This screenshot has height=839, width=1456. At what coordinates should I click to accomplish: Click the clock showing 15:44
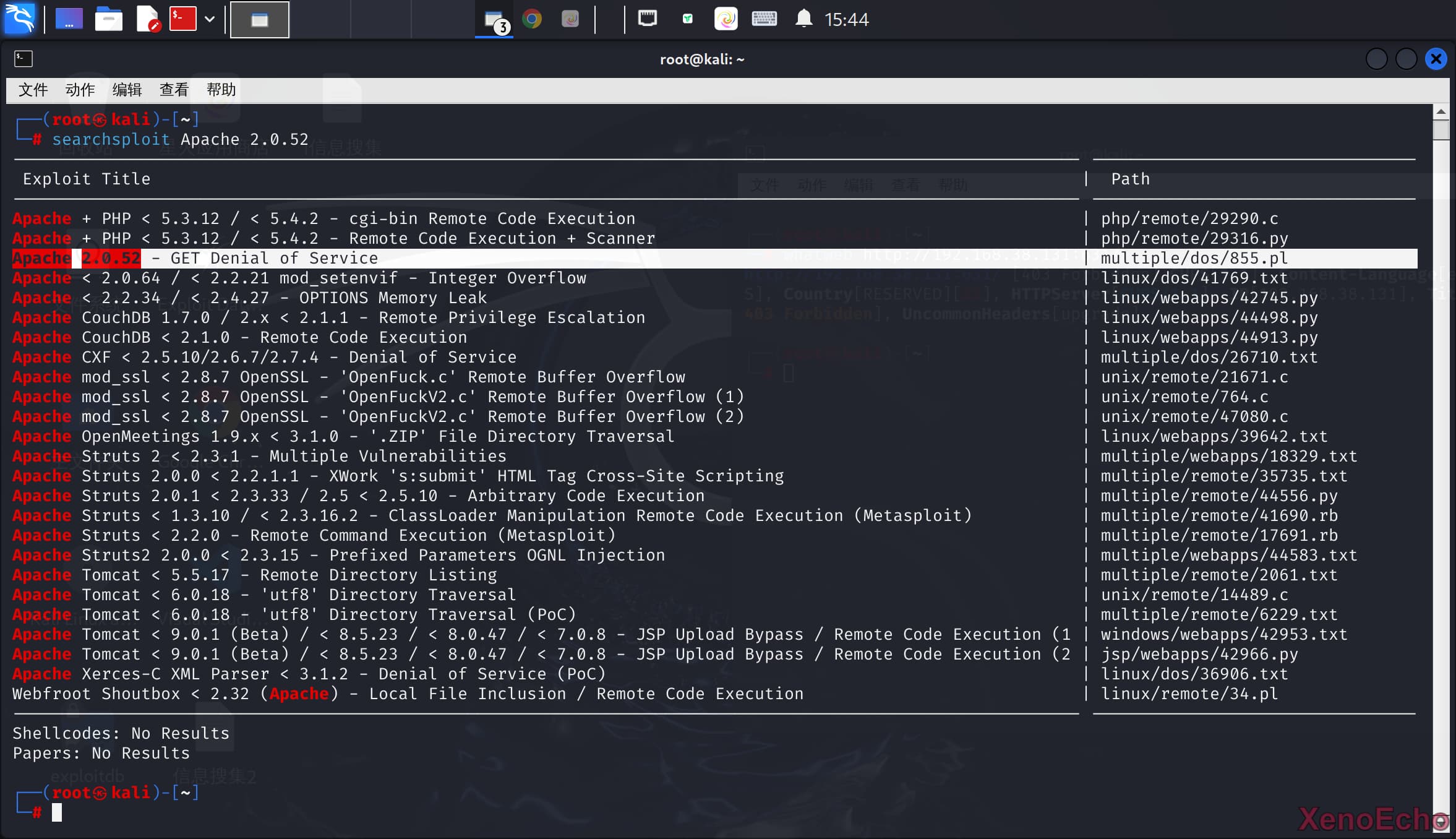(x=846, y=20)
